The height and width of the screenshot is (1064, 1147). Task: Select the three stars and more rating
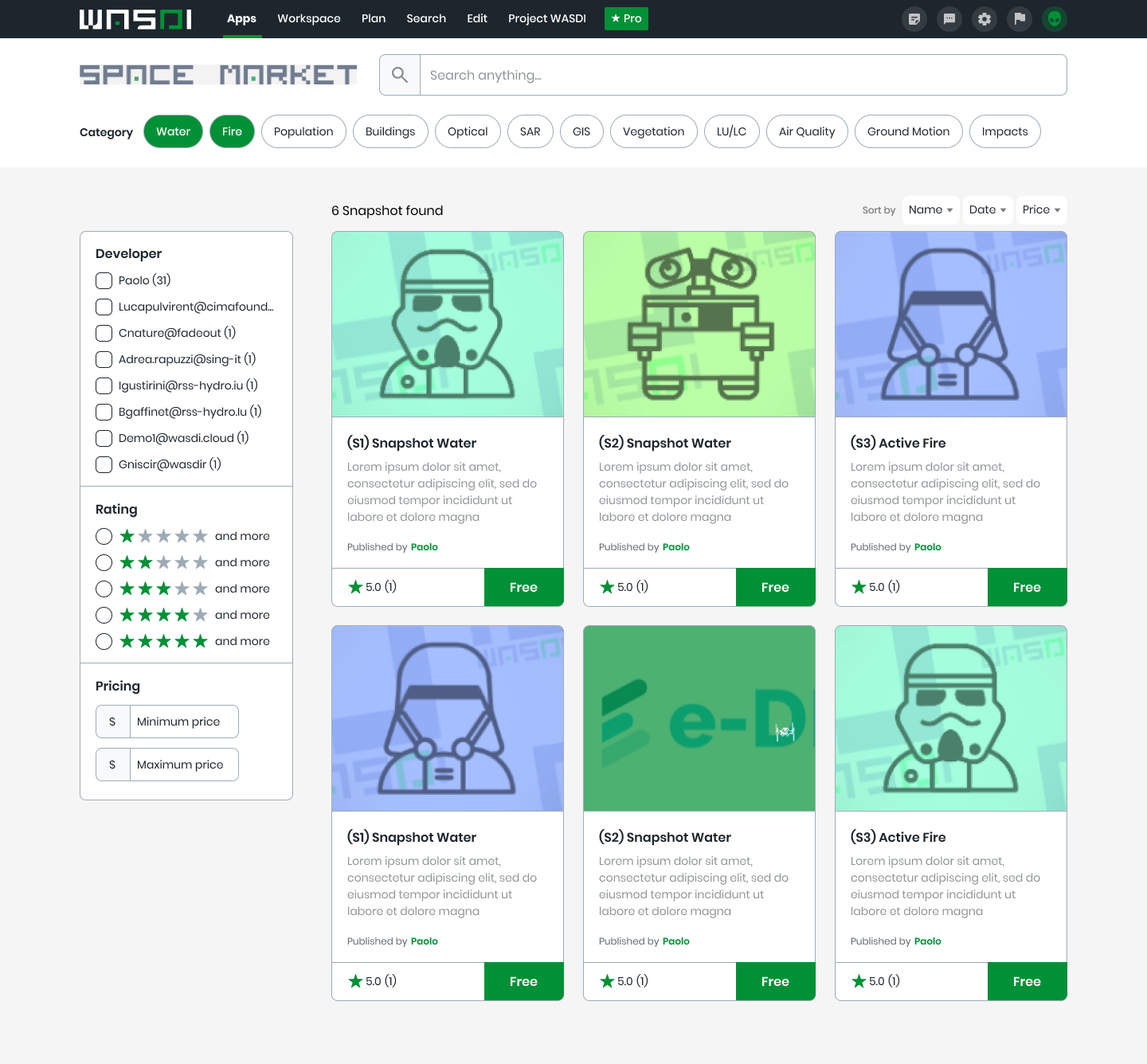104,589
